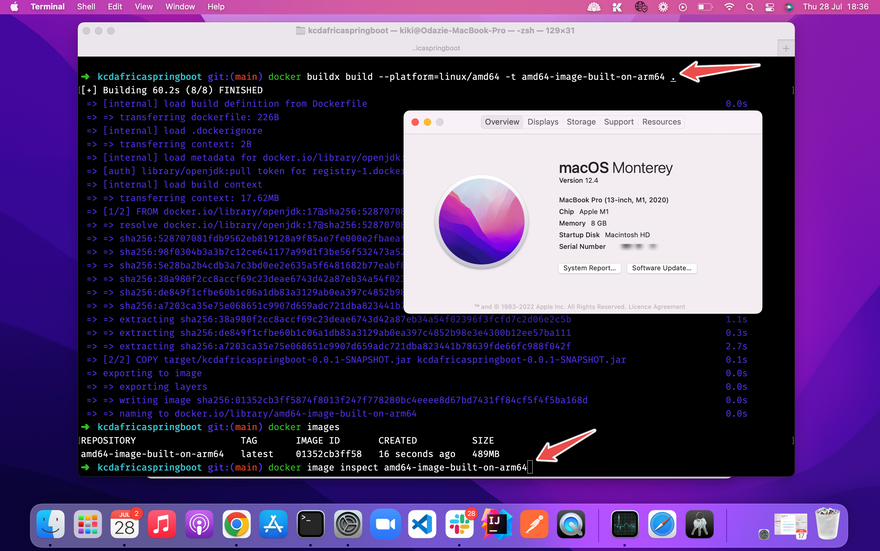Click the Version 12.4 text
This screenshot has width=880, height=551.
pyautogui.click(x=578, y=181)
